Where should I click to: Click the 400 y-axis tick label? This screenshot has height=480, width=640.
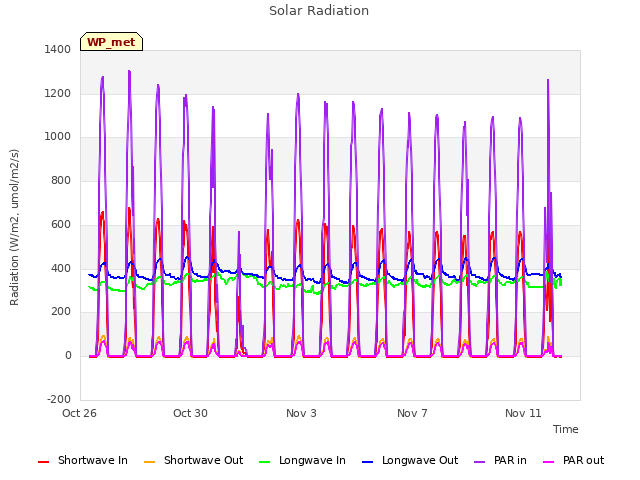61,269
